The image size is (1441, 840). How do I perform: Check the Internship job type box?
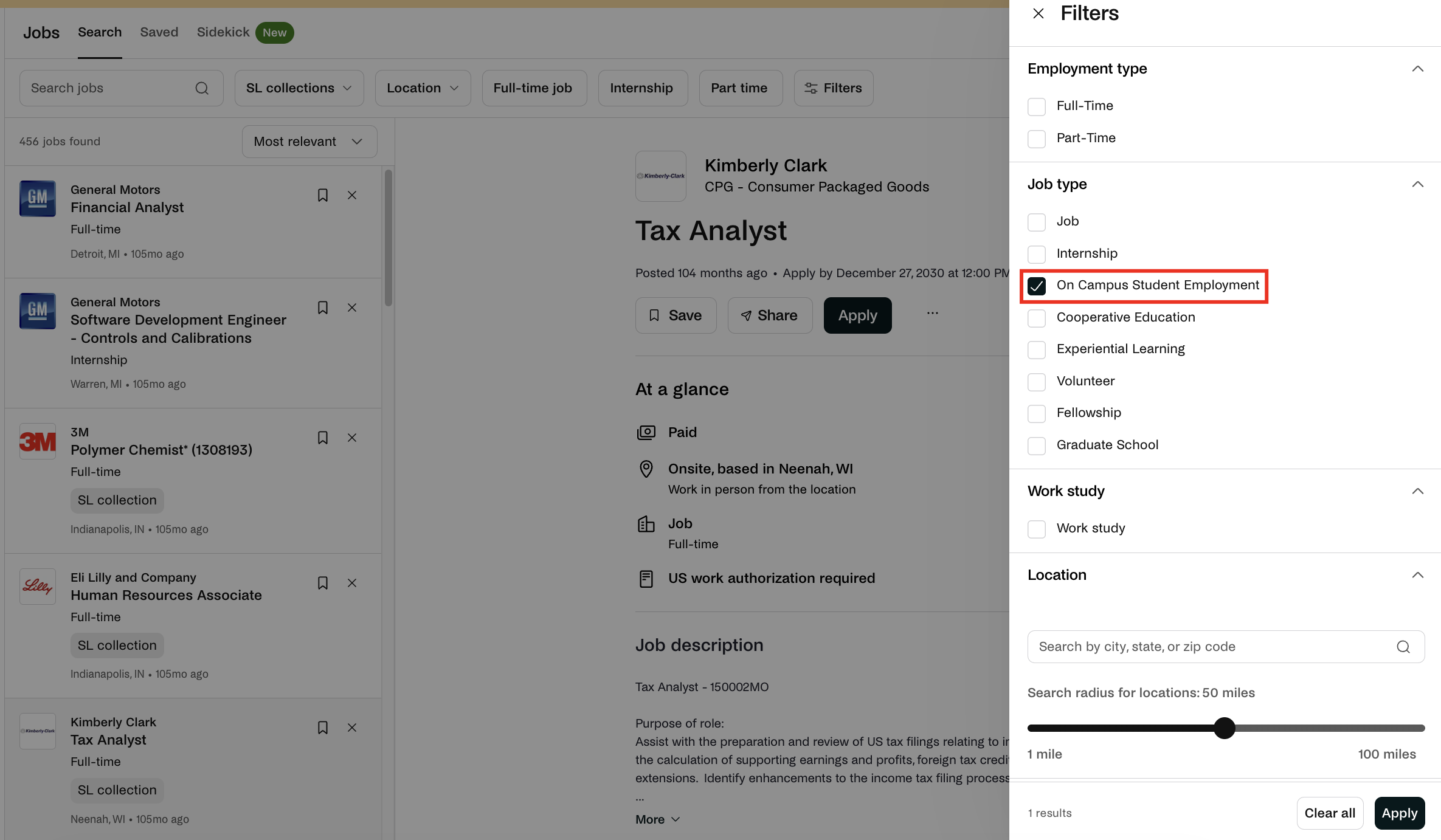point(1037,254)
